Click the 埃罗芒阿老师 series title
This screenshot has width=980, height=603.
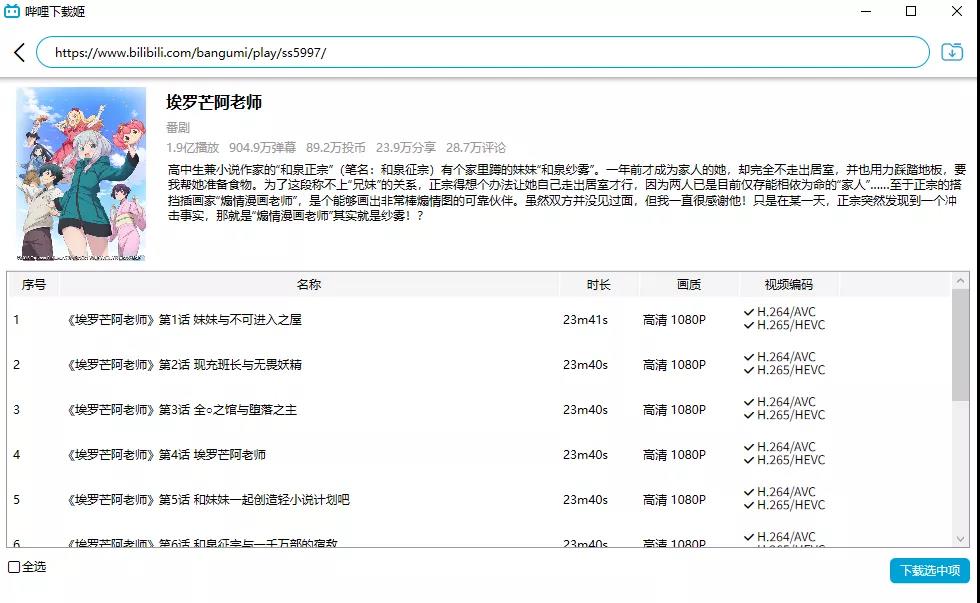click(x=214, y=102)
